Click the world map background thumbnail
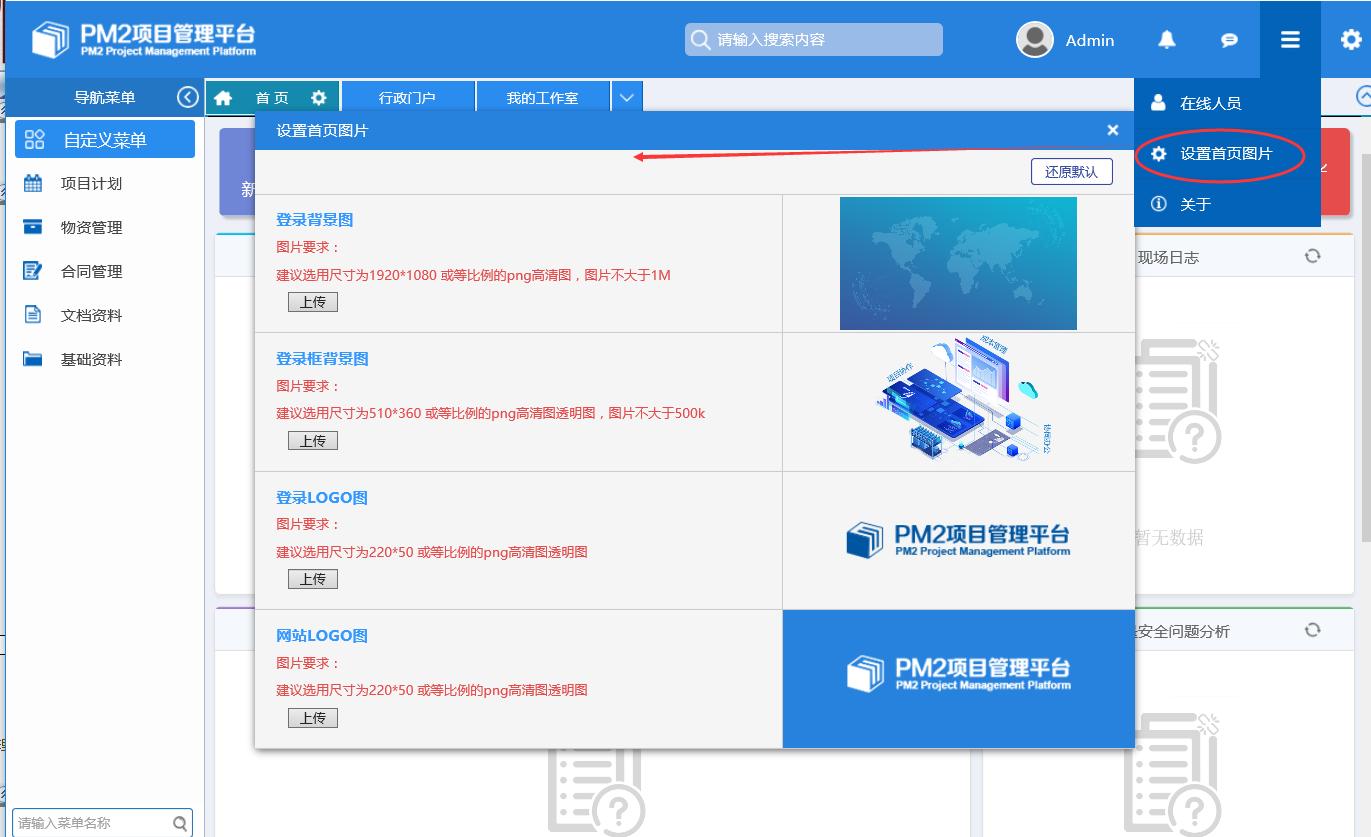1371x837 pixels. tap(958, 263)
